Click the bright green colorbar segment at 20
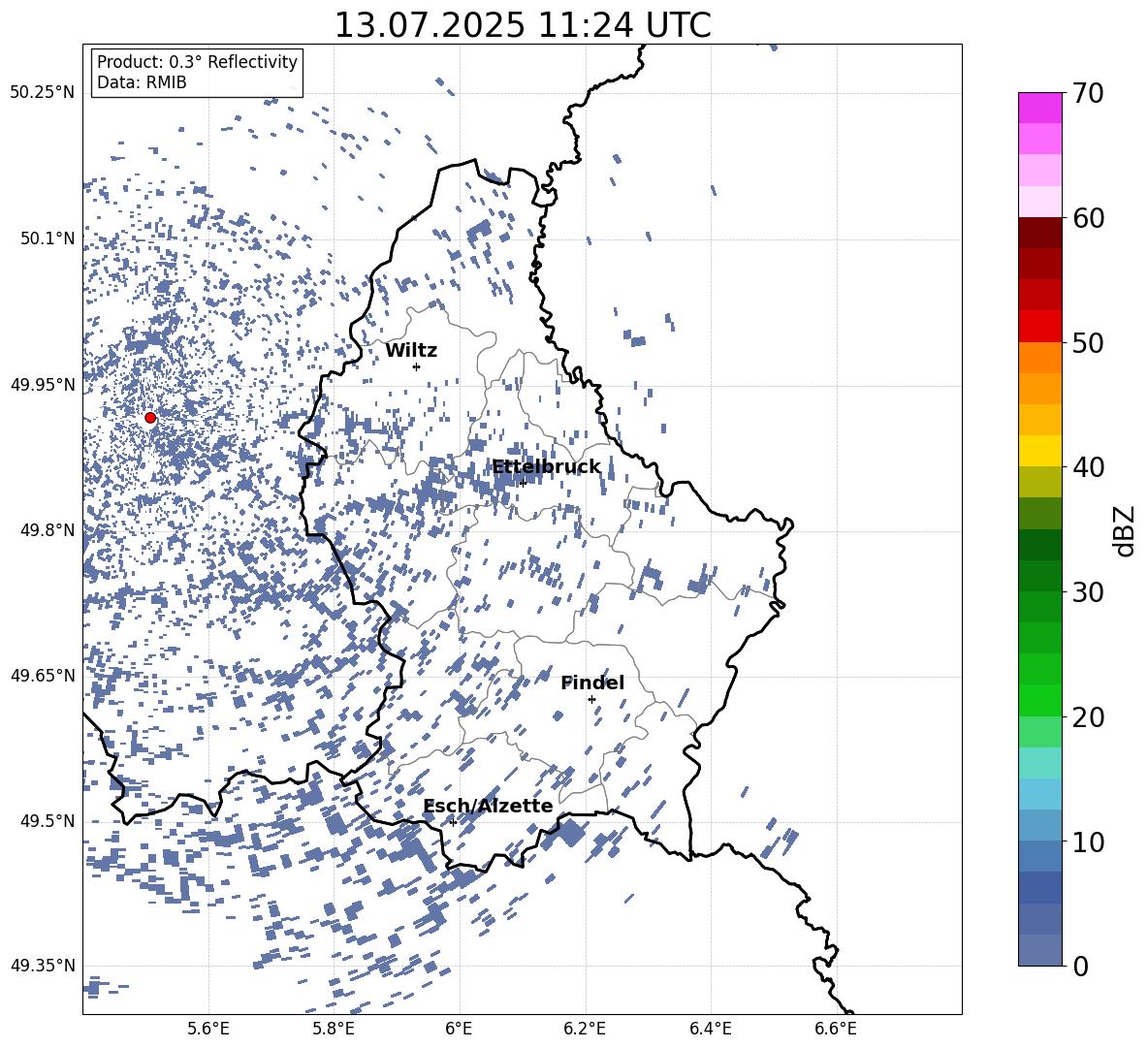The height and width of the screenshot is (1048, 1148). pos(1039,700)
